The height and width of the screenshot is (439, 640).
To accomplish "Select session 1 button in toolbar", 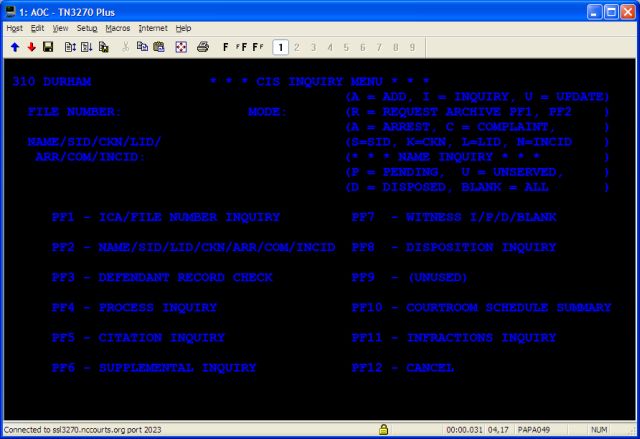I will click(x=280, y=47).
